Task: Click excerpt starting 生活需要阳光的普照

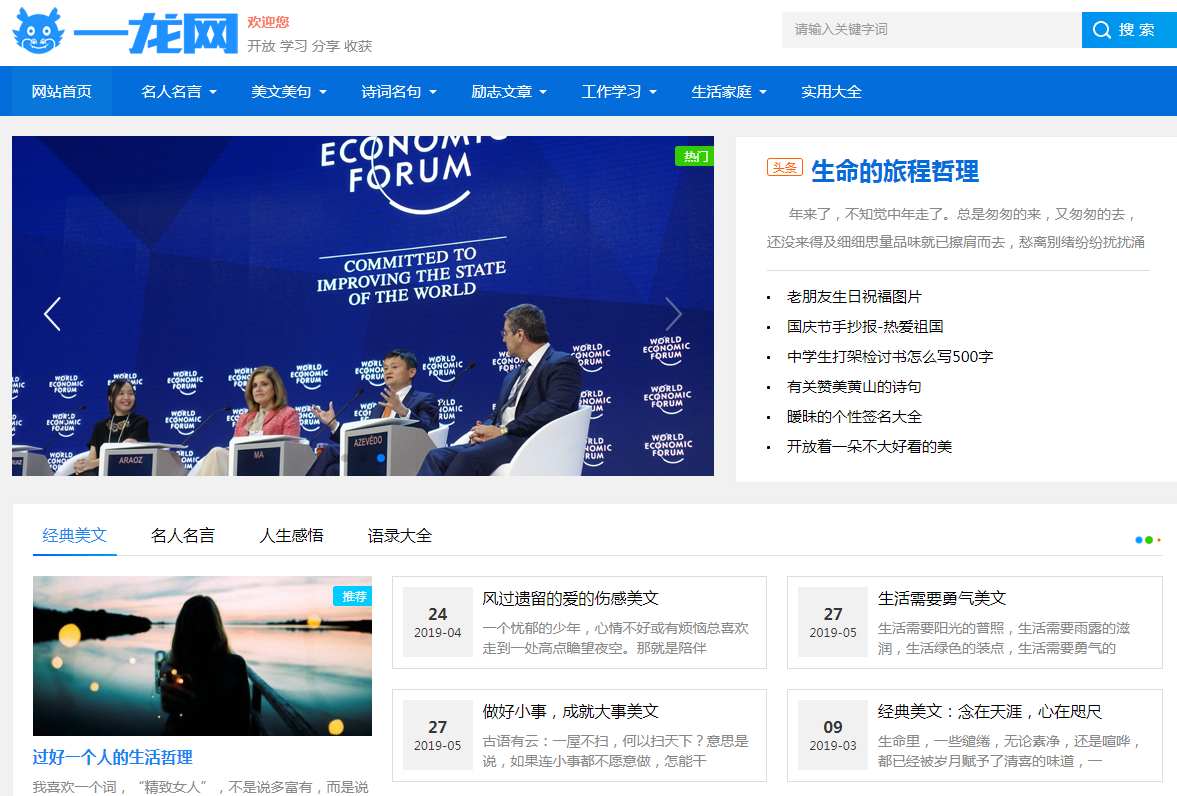Action: click(1004, 638)
